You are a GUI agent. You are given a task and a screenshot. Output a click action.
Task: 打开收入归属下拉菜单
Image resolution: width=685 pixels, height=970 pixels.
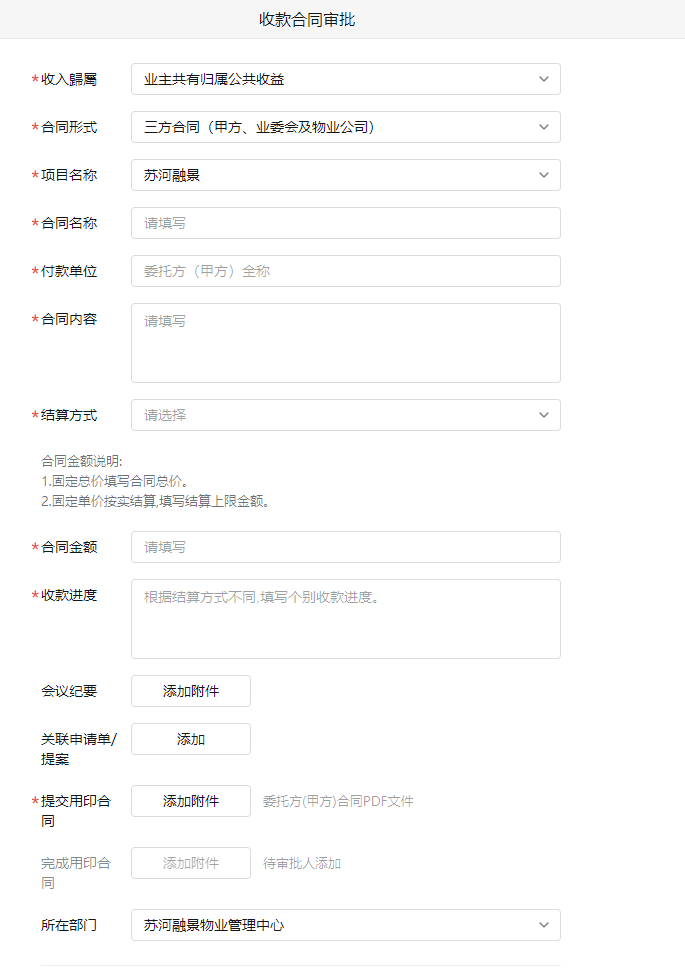pyautogui.click(x=345, y=79)
